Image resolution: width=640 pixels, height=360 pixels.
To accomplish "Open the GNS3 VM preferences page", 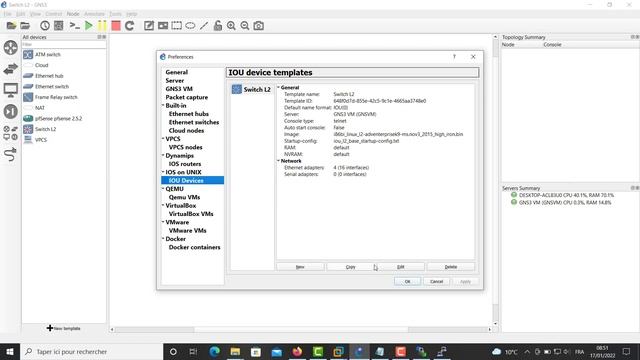I will 179,89.
